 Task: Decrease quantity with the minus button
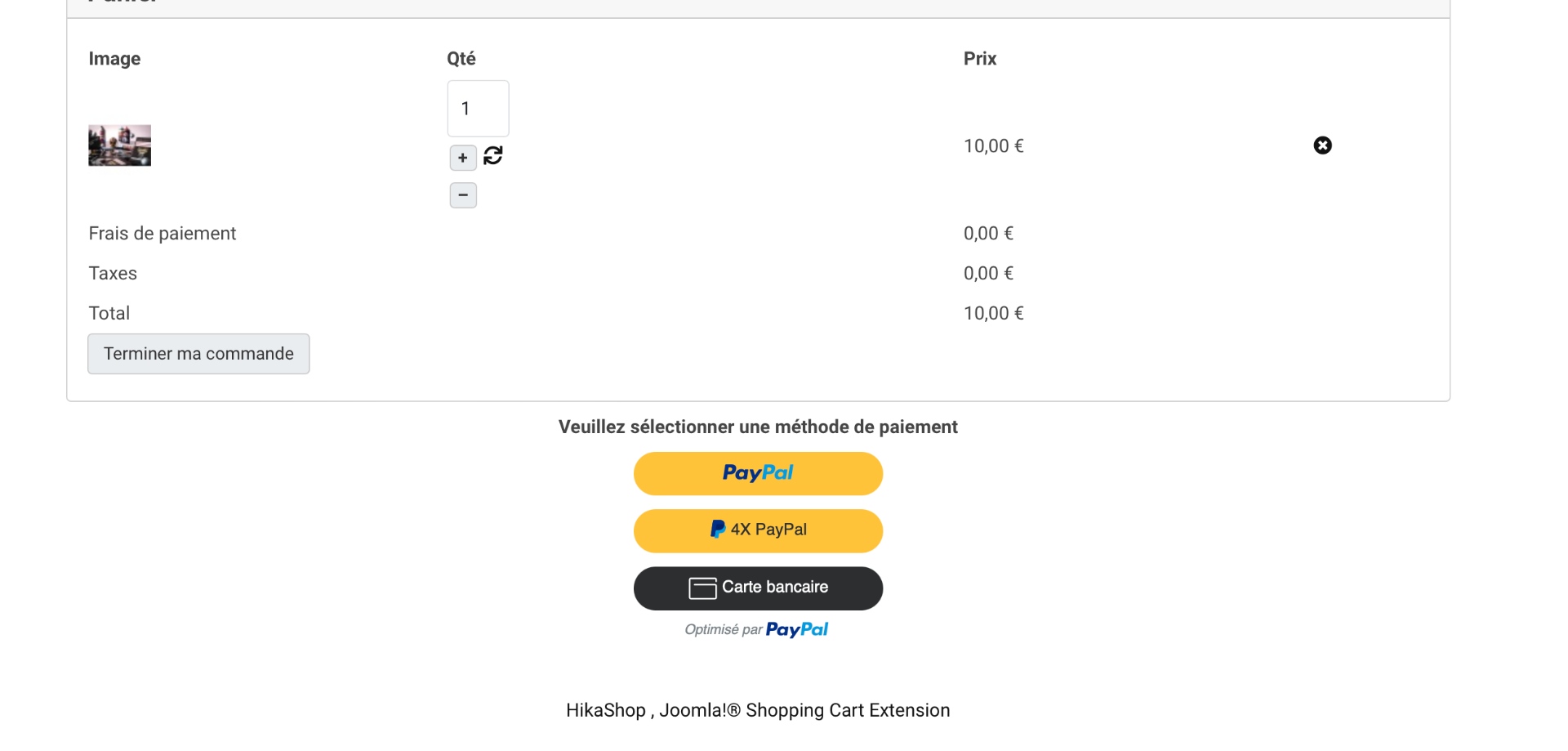463,195
